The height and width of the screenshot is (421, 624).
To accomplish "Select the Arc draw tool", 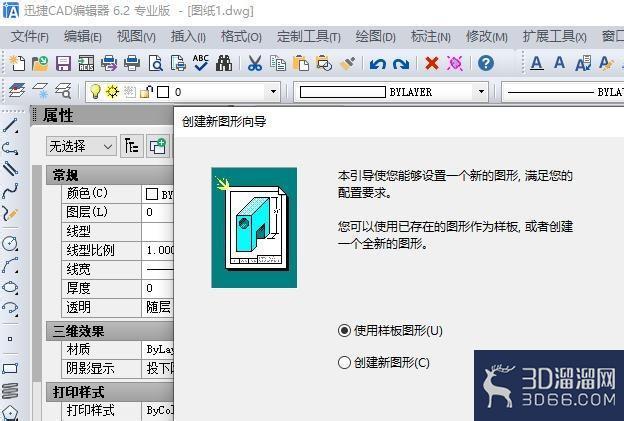I will 10,265.
